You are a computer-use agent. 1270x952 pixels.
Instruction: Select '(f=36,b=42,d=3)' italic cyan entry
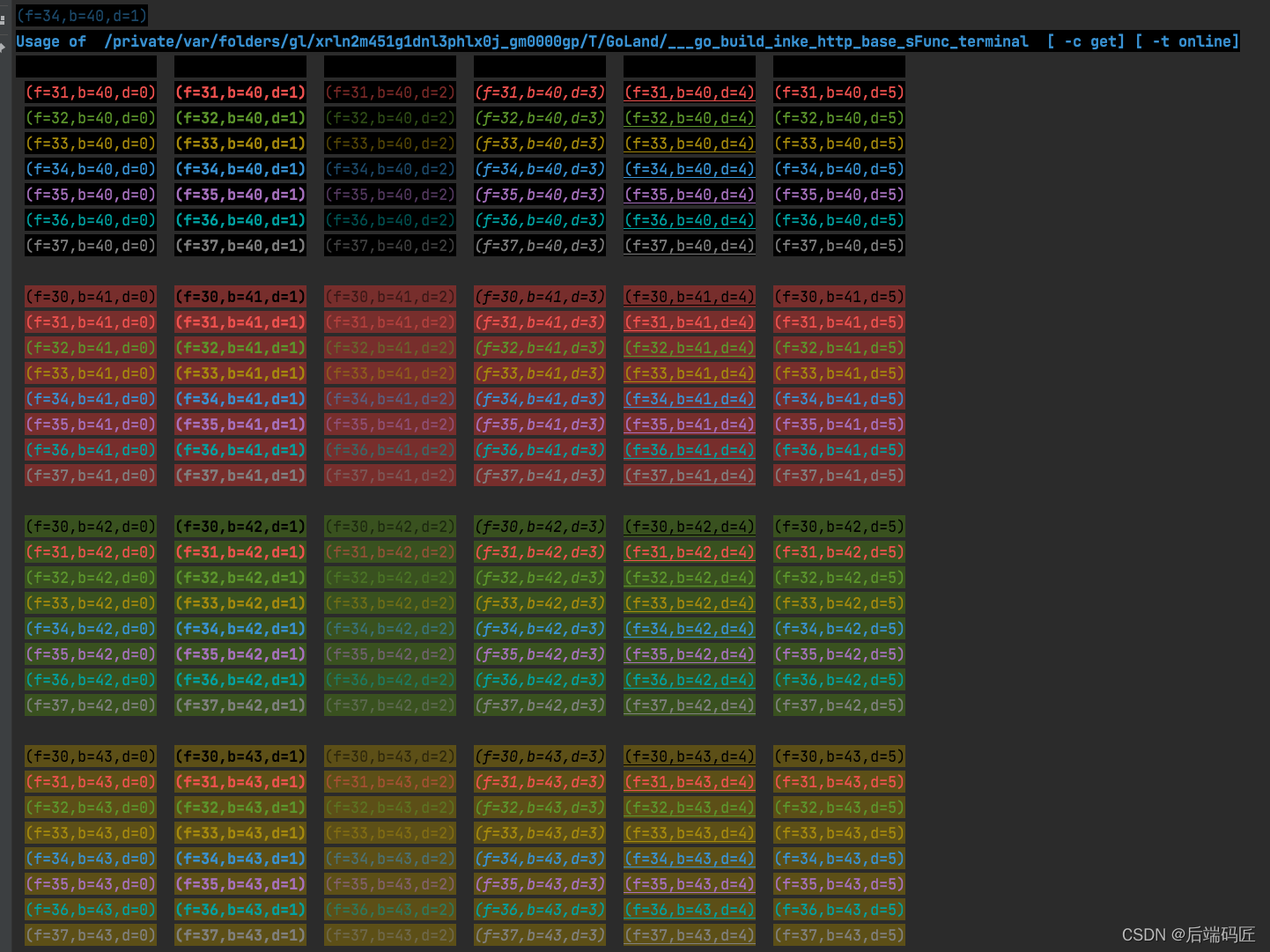pos(540,680)
